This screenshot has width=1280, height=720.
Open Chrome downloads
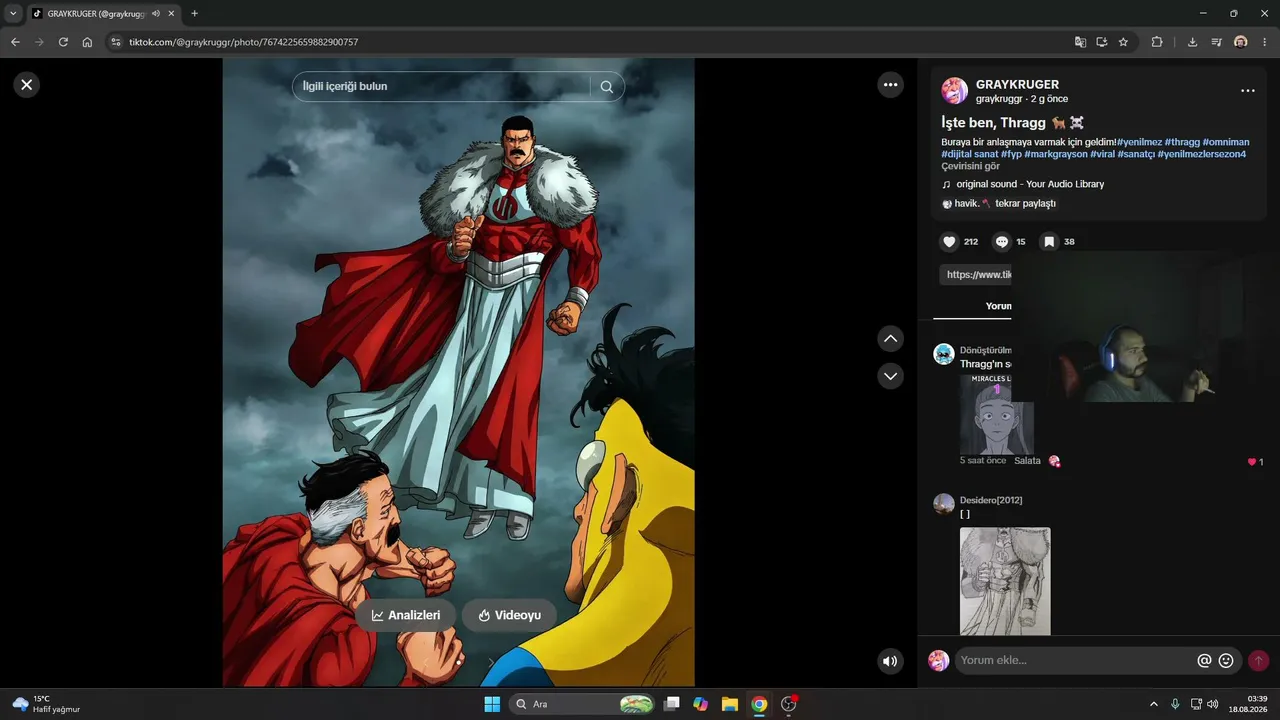[1192, 42]
